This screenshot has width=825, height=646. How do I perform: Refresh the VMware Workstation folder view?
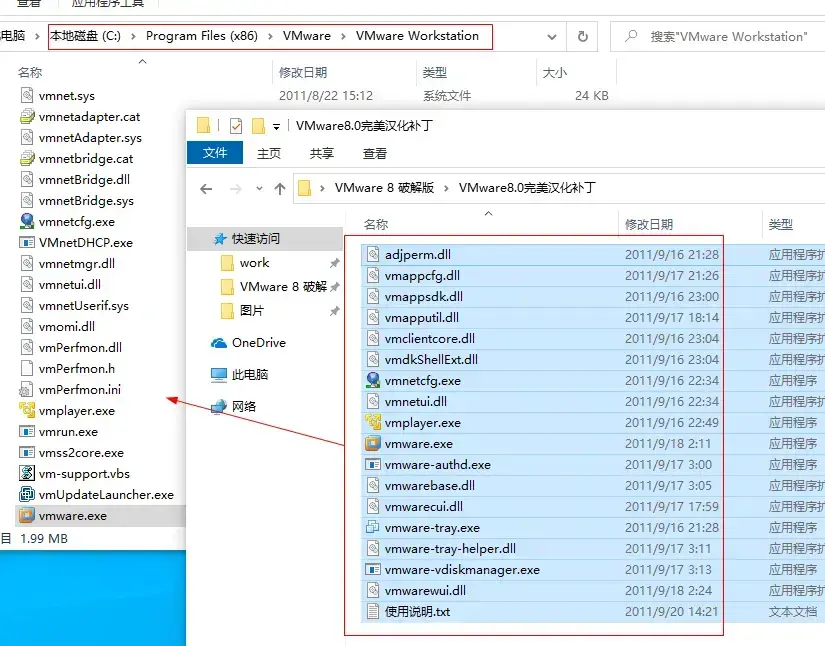(582, 36)
